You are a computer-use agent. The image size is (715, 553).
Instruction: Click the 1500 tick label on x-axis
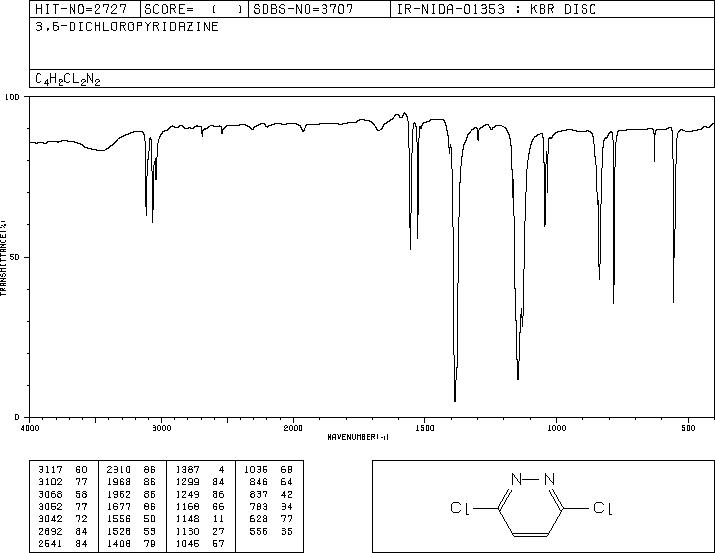[425, 428]
